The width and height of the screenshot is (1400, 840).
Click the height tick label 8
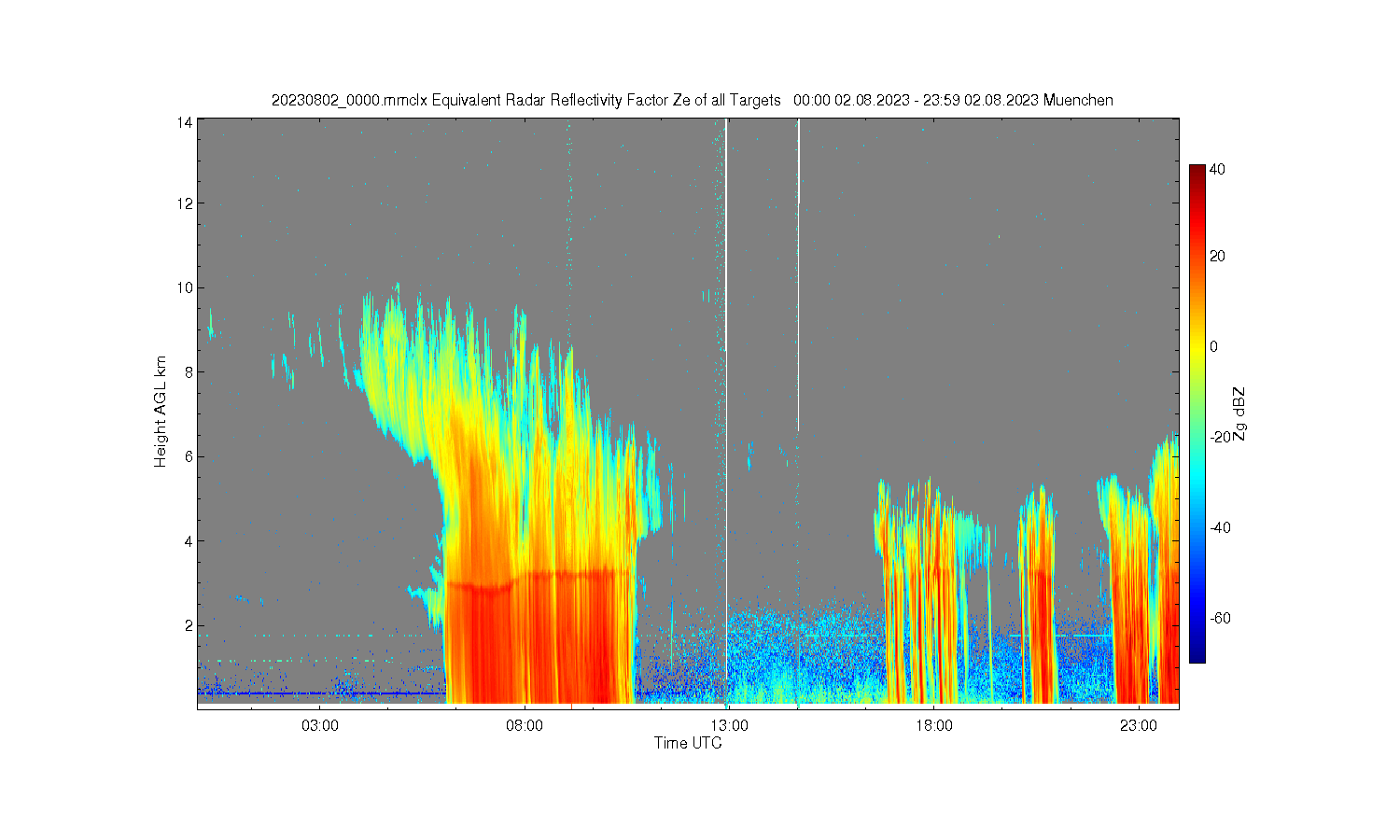coord(189,371)
